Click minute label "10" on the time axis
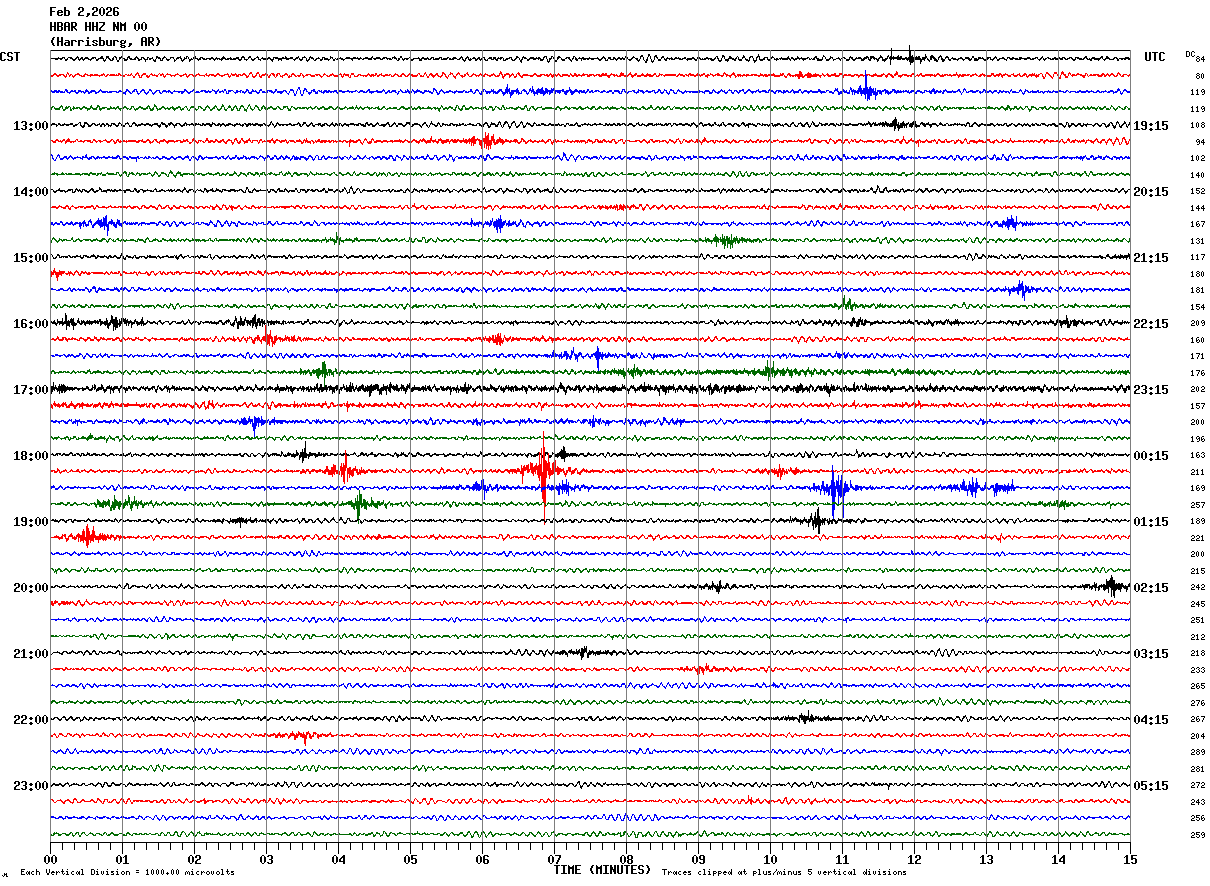 (x=770, y=859)
